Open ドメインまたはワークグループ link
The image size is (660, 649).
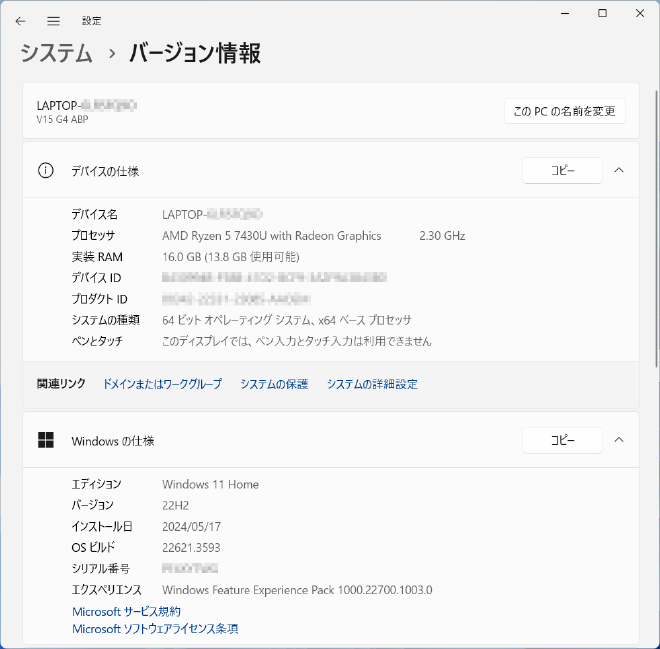tap(162, 384)
